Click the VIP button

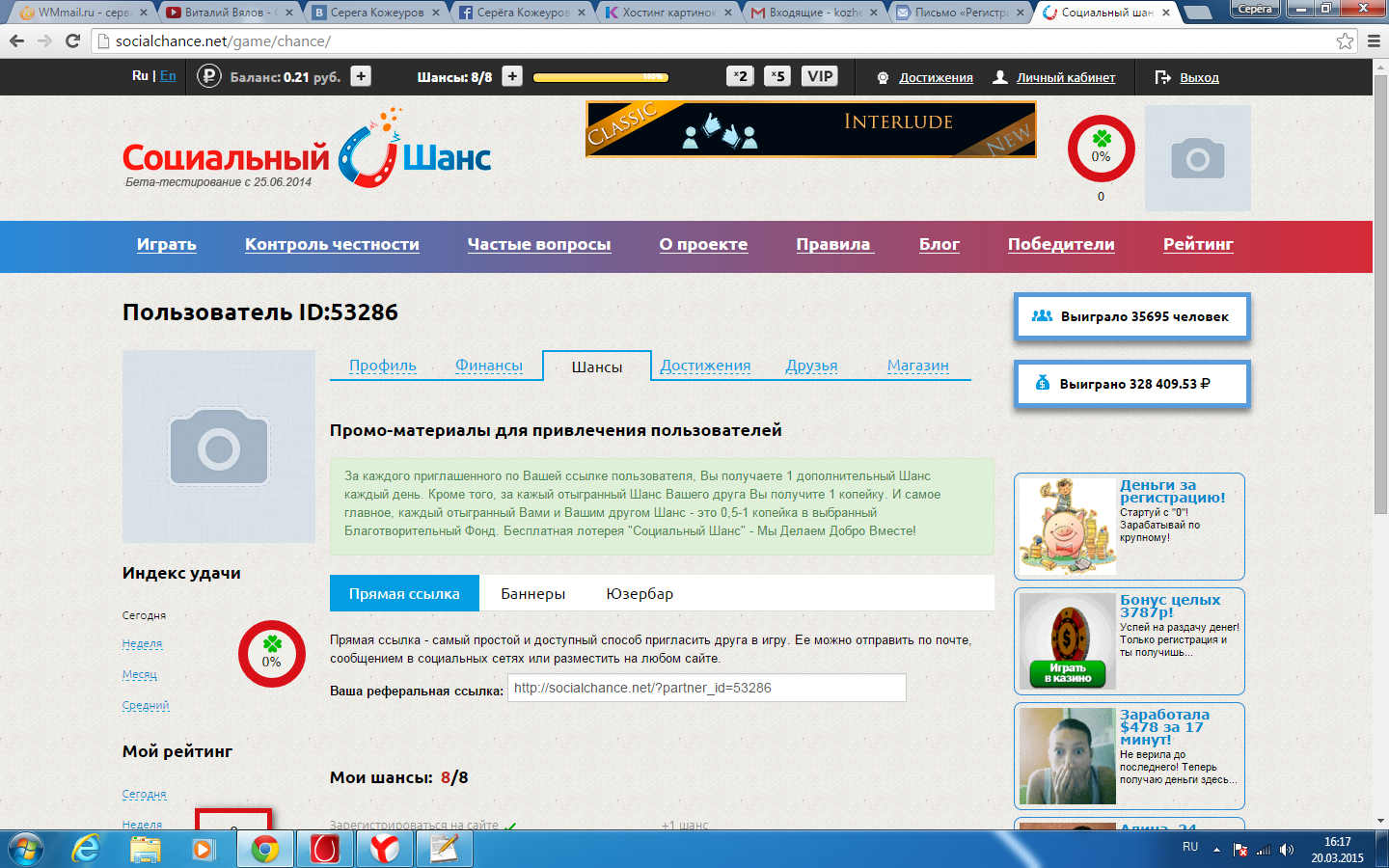tap(820, 76)
